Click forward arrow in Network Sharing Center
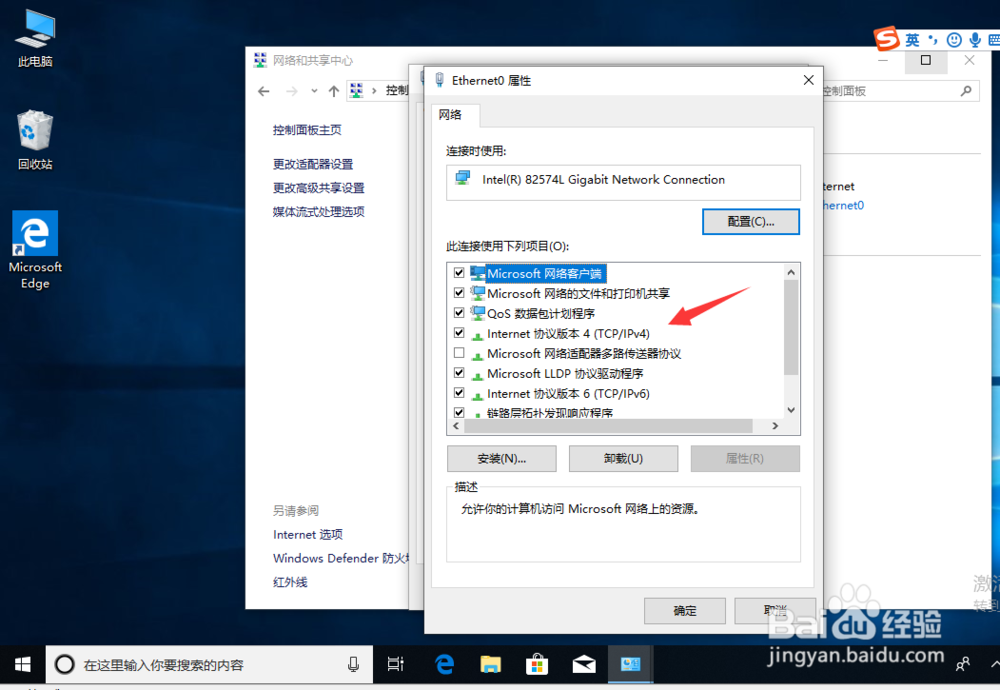The width and height of the screenshot is (1000, 690). (291, 91)
